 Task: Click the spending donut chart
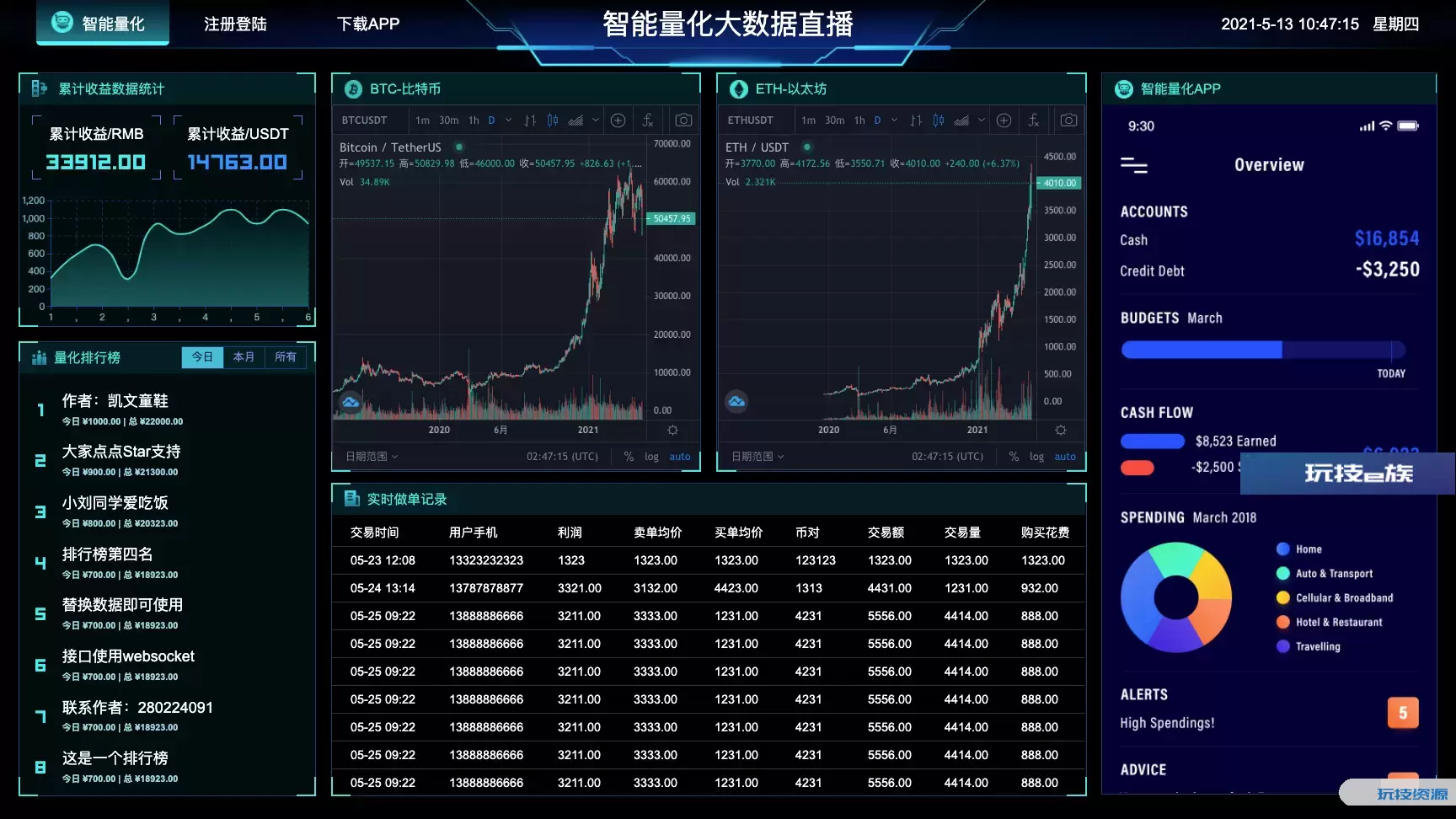coord(1176,597)
